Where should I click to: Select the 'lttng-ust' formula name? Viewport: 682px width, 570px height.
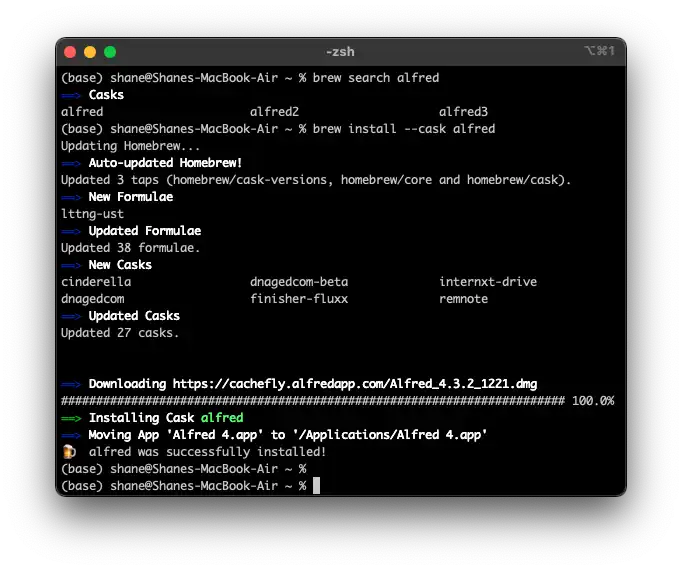pyautogui.click(x=93, y=214)
